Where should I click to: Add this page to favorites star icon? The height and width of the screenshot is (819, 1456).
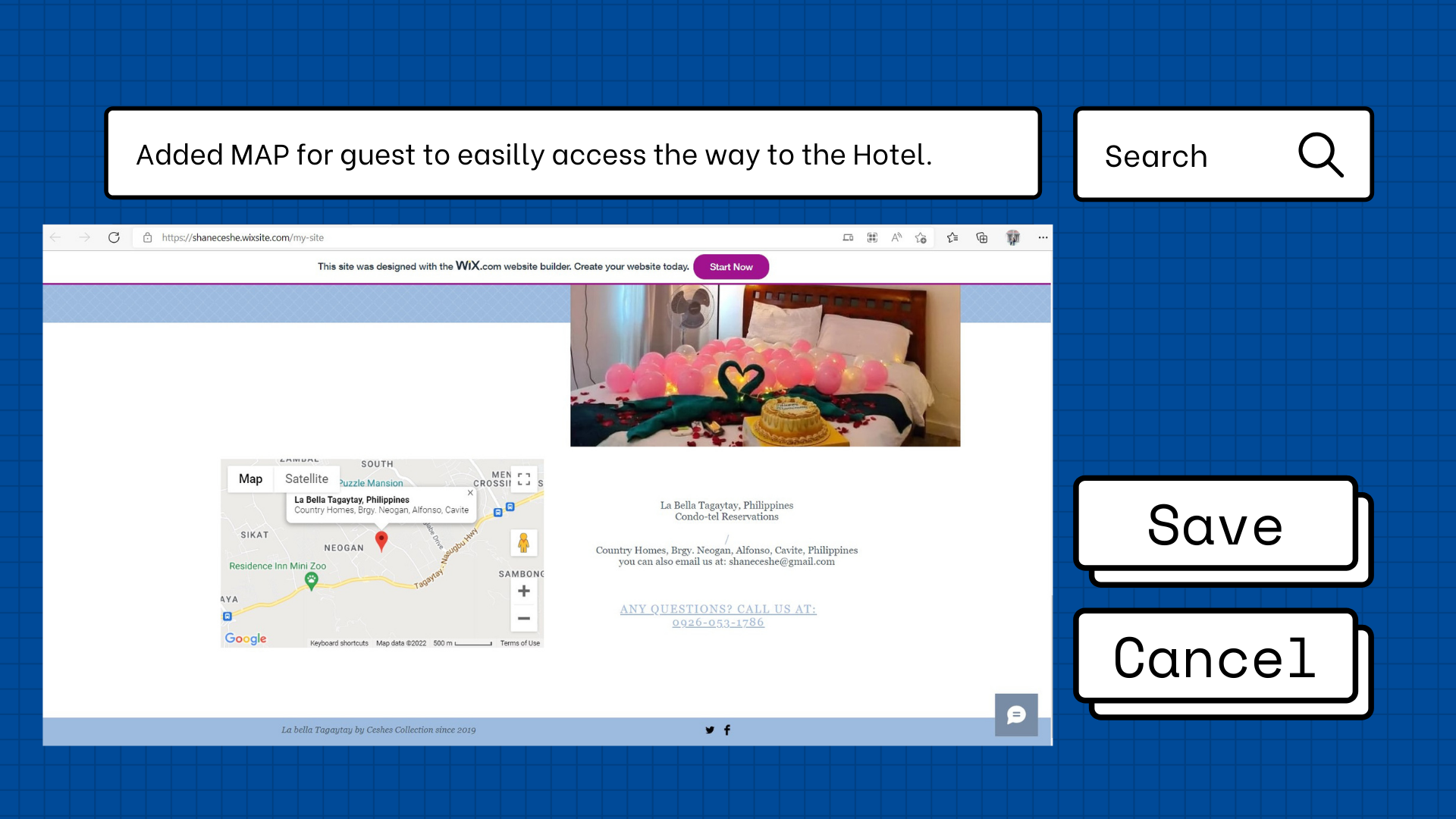click(921, 237)
